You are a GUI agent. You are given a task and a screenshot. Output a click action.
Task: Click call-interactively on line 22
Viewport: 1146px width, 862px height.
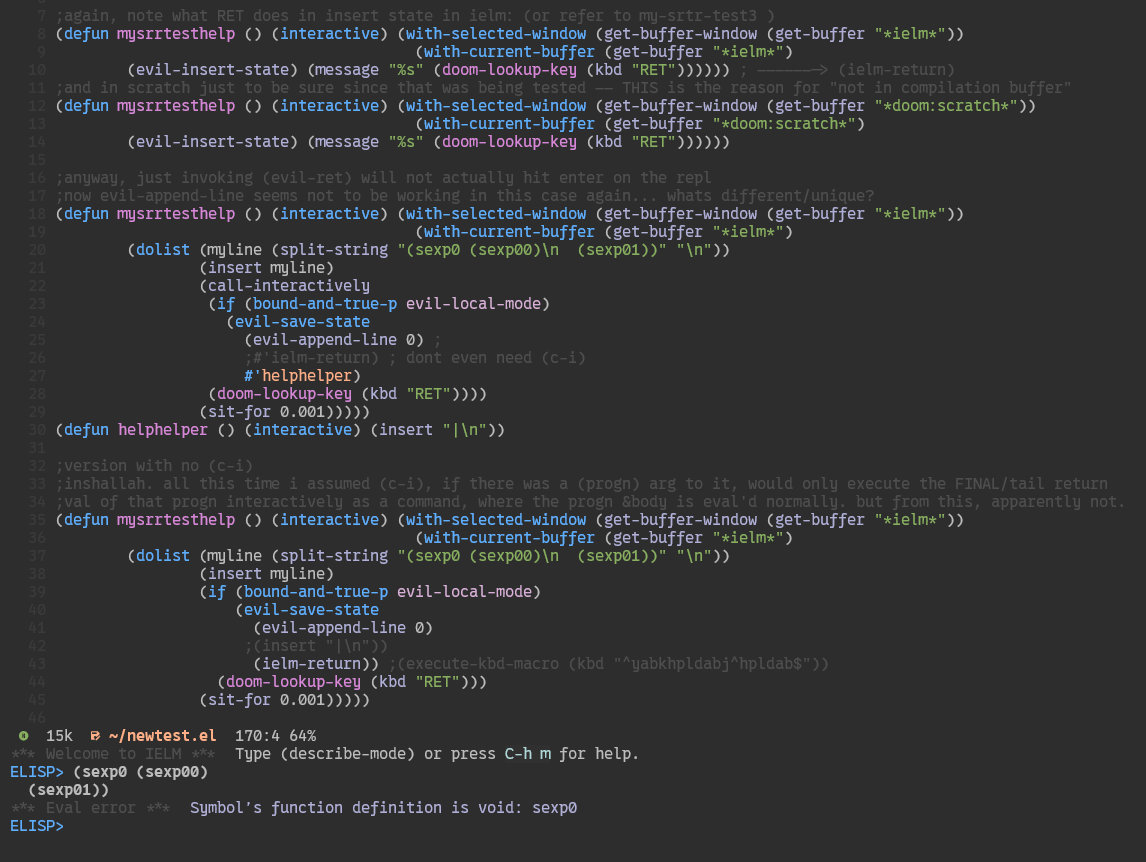[289, 286]
